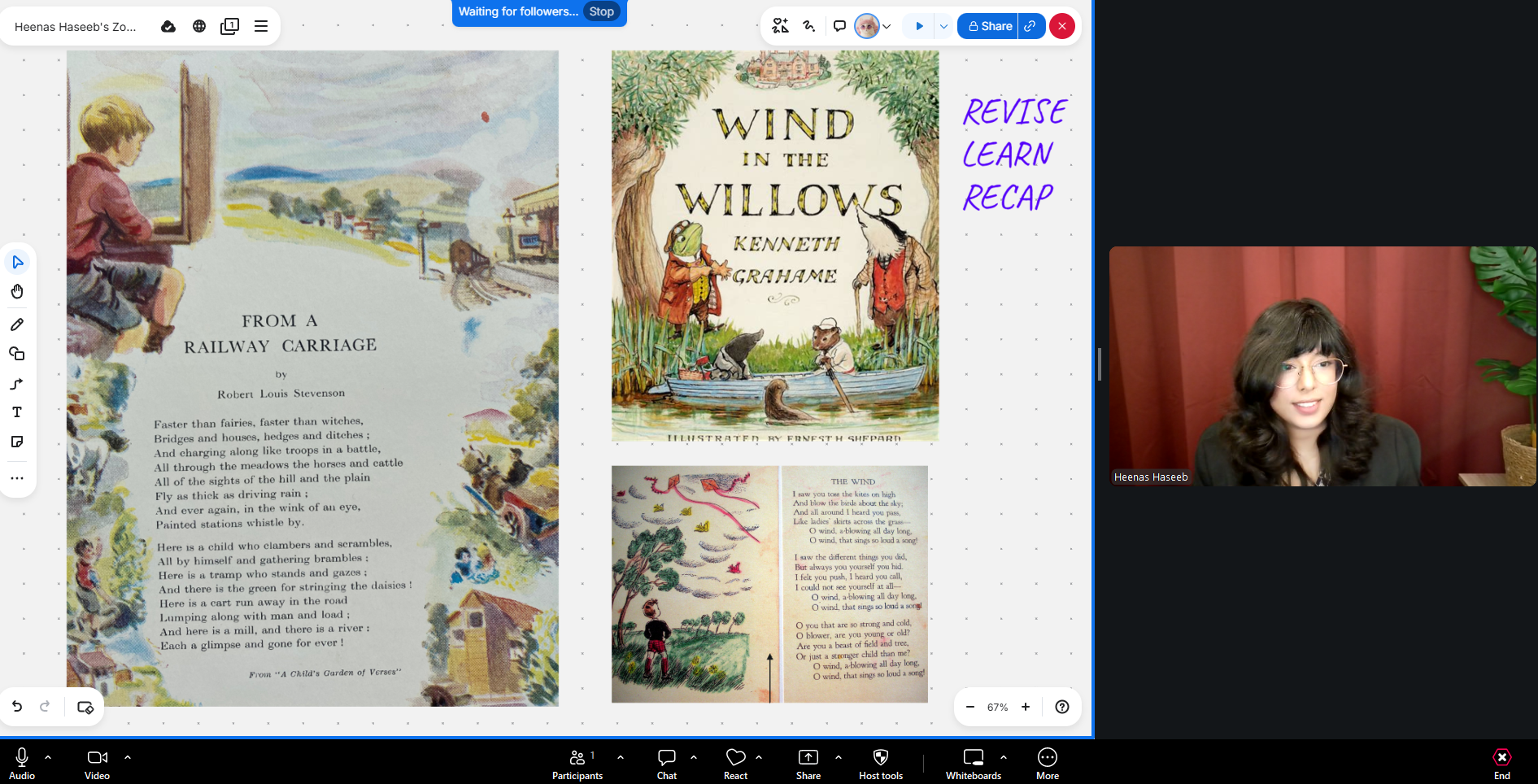Stop waiting for followers
Image resolution: width=1538 pixels, height=784 pixels.
pyautogui.click(x=602, y=11)
